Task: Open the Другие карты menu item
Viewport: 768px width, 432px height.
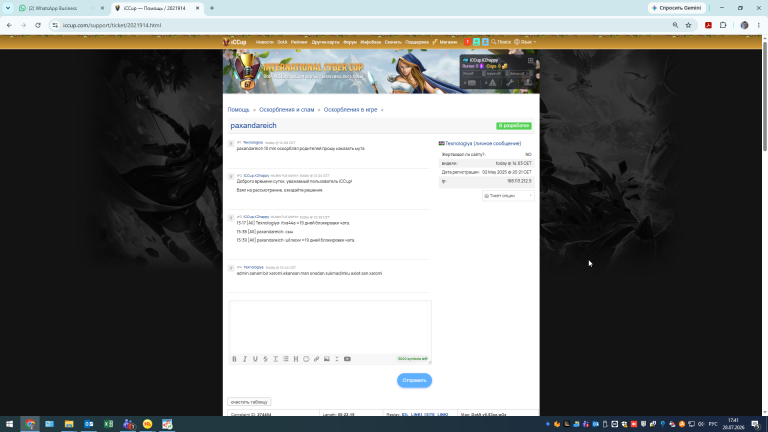Action: pyautogui.click(x=325, y=42)
